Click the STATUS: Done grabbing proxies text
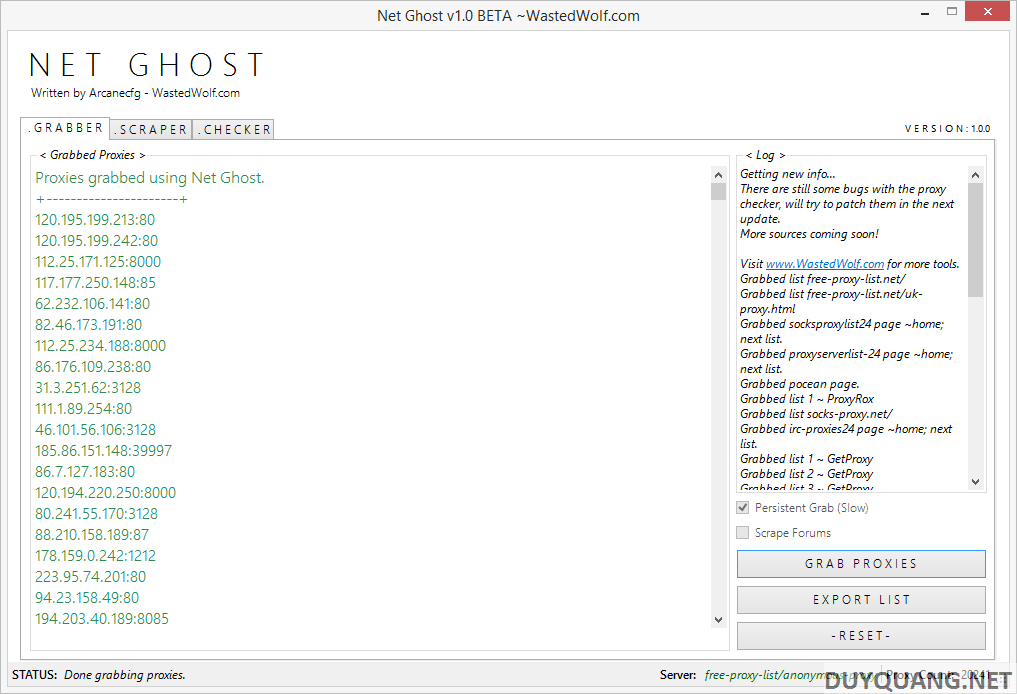This screenshot has height=694, width=1017. [107, 675]
